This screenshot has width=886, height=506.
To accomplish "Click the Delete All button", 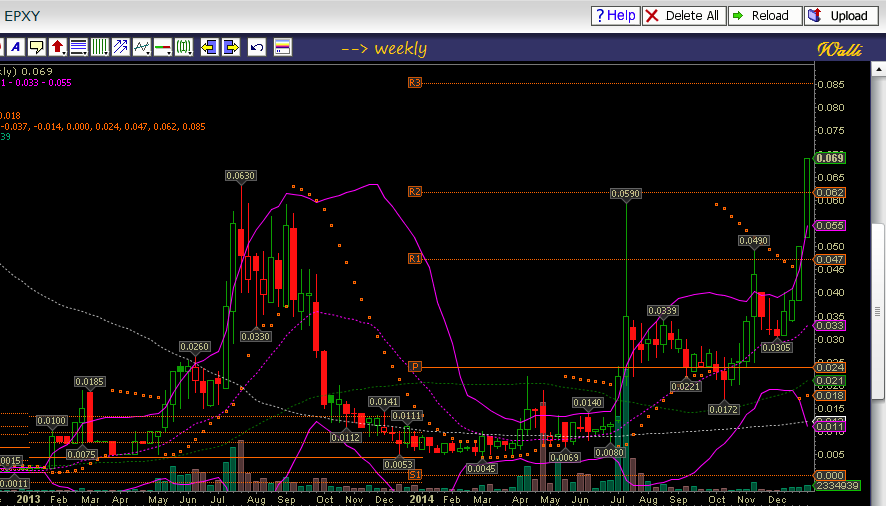I will (x=684, y=16).
